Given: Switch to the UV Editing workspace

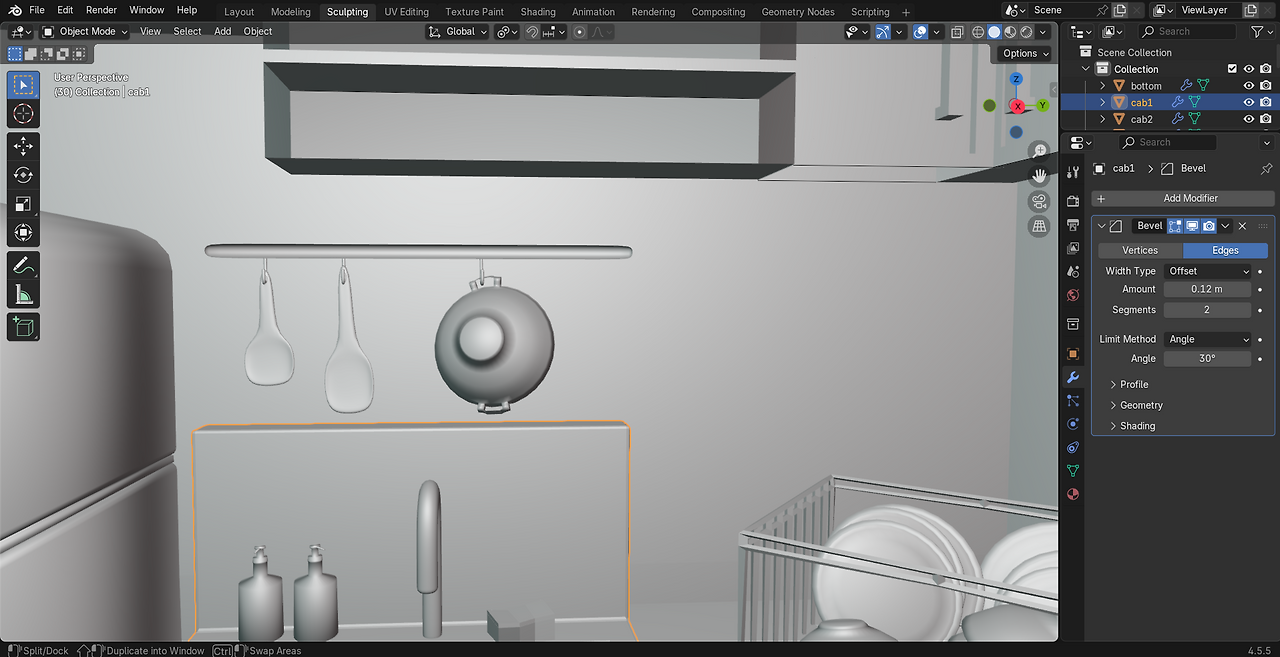Looking at the screenshot, I should coord(406,12).
